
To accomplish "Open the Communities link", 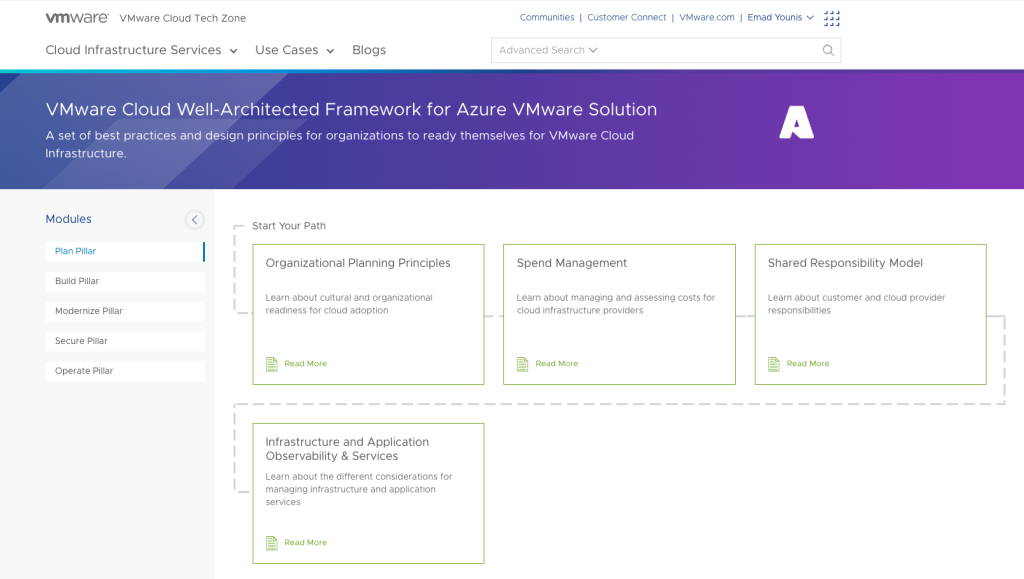I will (x=547, y=18).
